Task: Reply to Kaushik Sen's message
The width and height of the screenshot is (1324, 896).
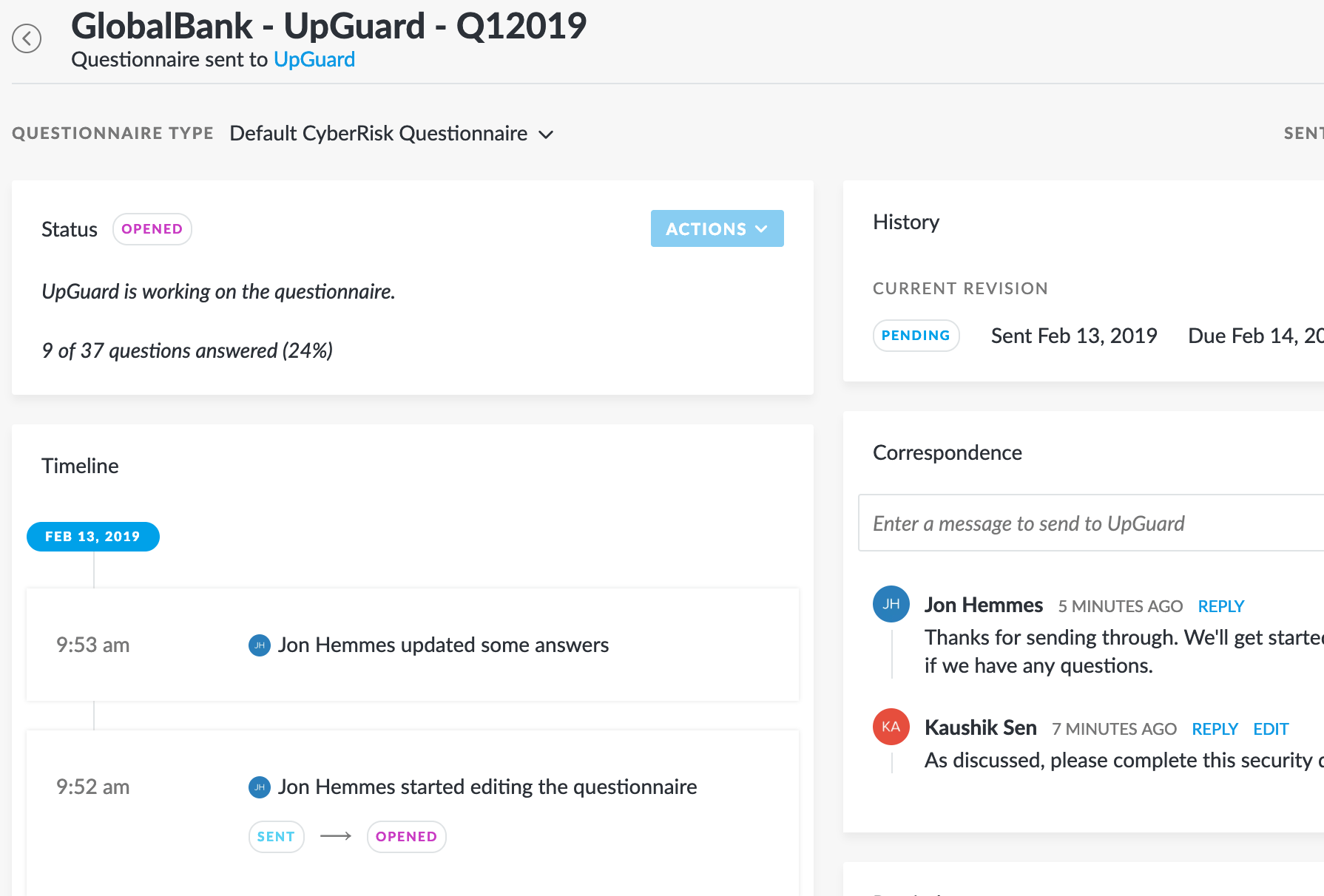Action: point(1215,729)
